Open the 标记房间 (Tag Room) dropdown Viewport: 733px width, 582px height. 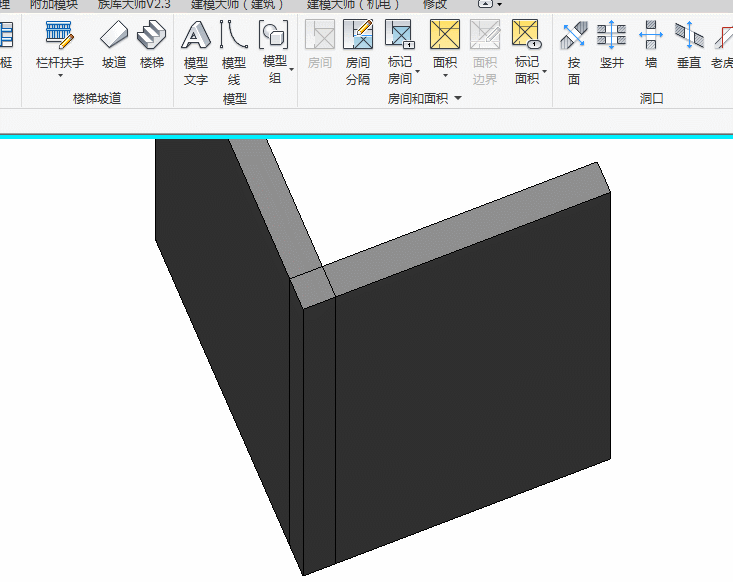click(416, 71)
